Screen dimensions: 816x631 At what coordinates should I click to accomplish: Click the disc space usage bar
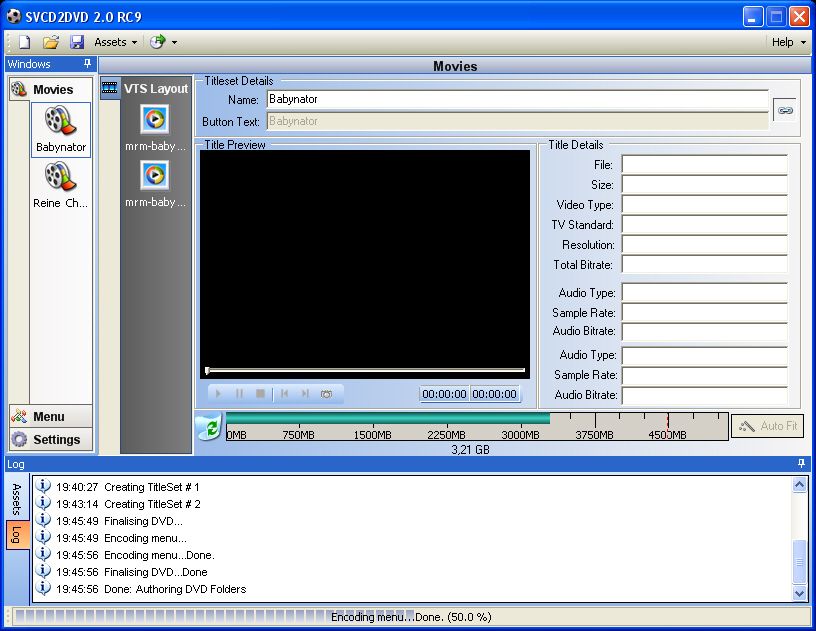coord(477,427)
